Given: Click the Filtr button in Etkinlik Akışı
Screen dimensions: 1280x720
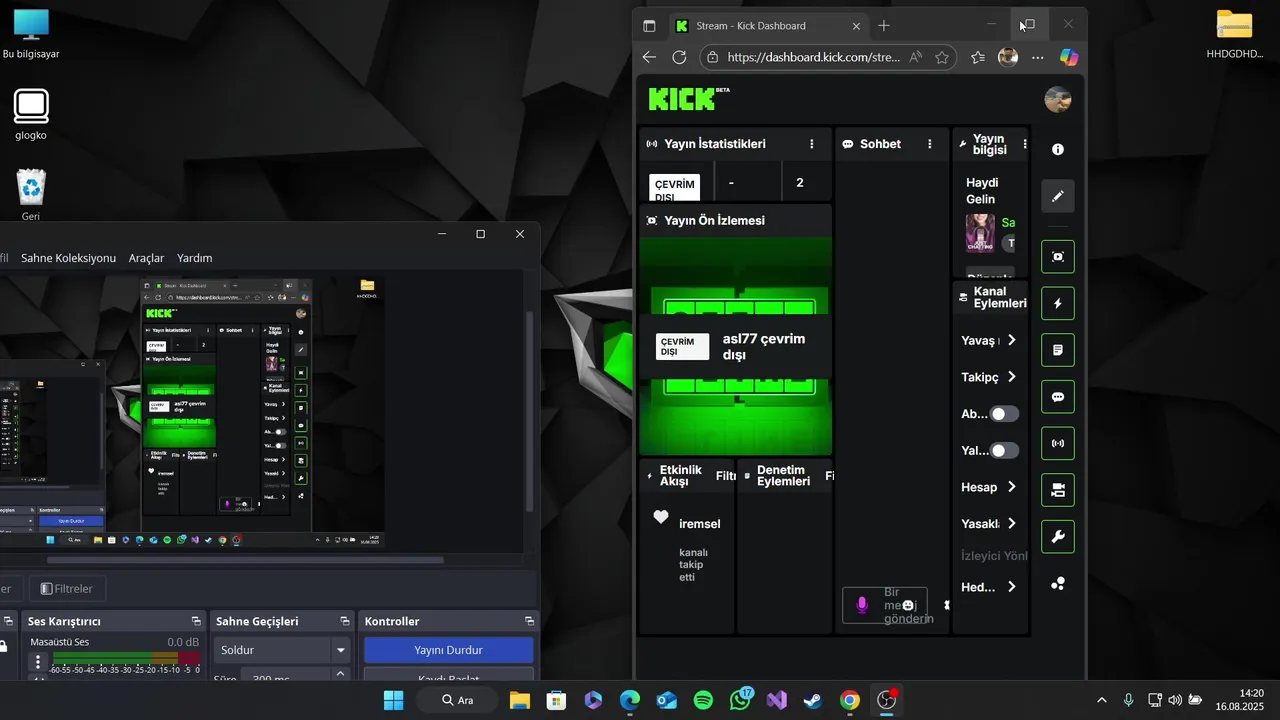Looking at the screenshot, I should click(x=726, y=476).
